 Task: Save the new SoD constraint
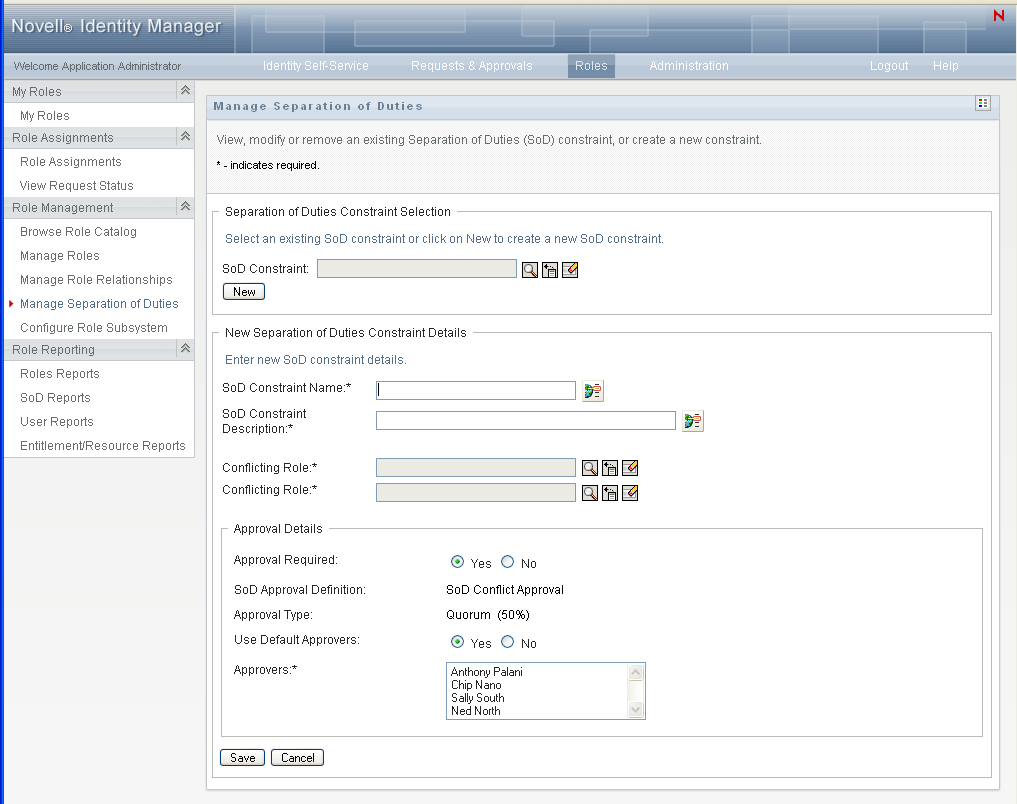pyautogui.click(x=243, y=757)
